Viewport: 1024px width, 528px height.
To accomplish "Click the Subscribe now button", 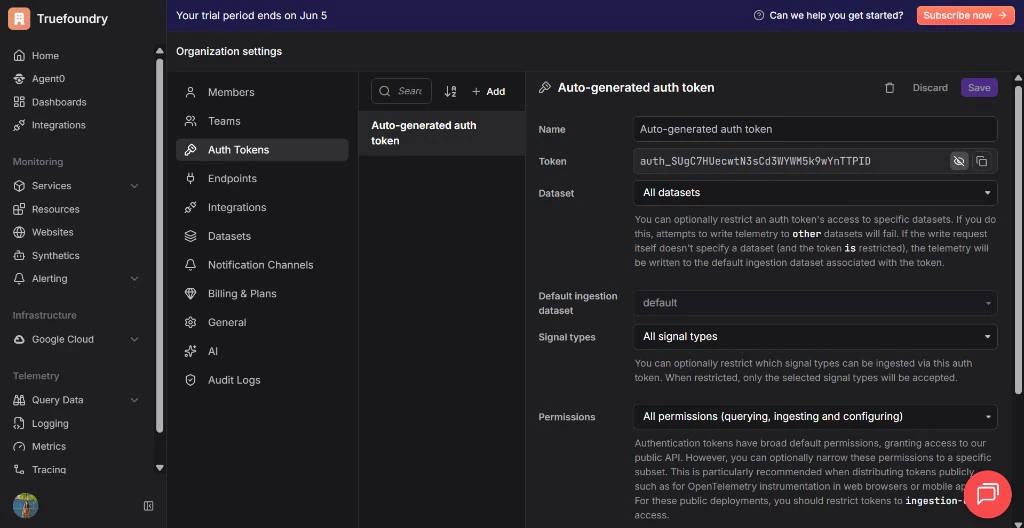I will point(965,15).
